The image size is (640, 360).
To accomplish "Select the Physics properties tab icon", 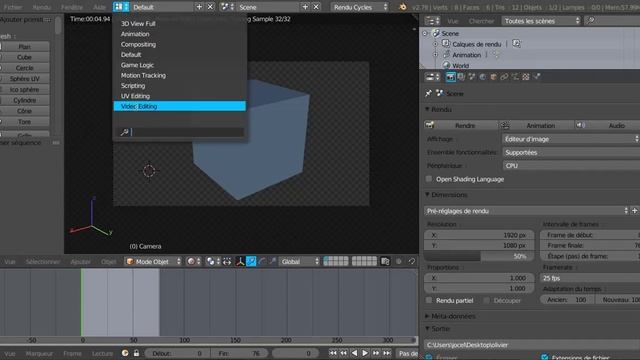I will pos(537,77).
